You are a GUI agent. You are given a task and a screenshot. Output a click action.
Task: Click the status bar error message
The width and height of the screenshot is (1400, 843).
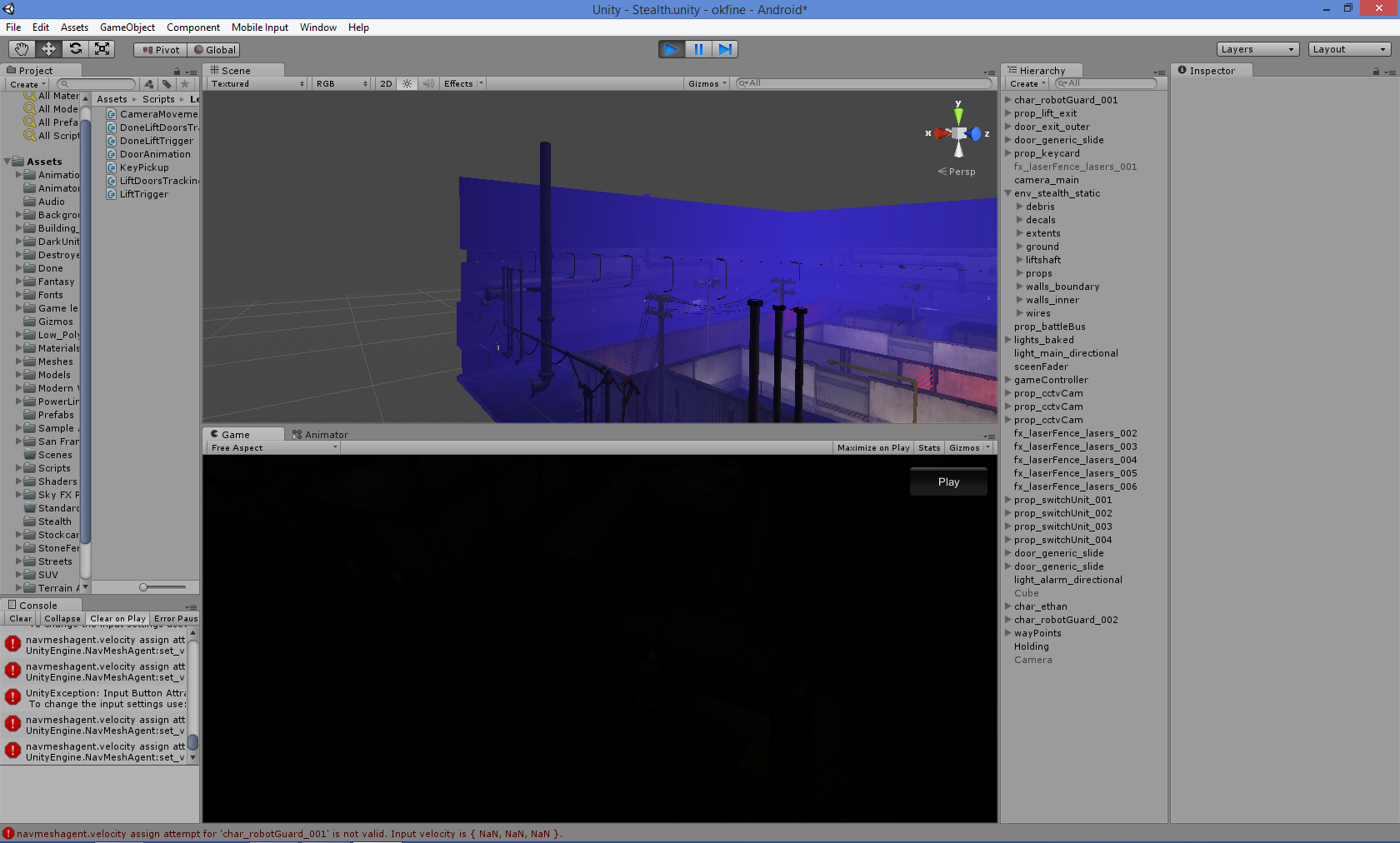pos(288,834)
